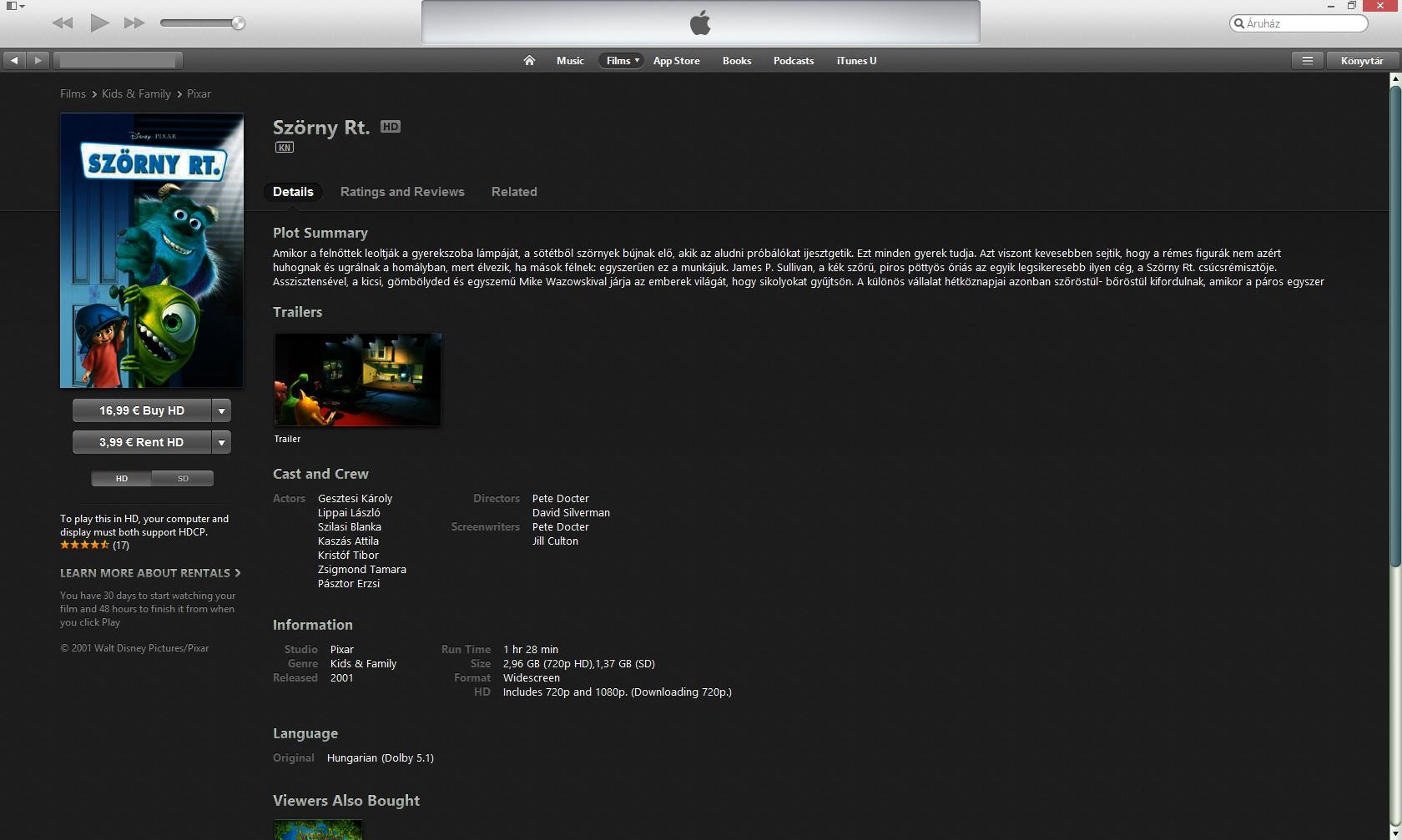
Task: Open the Podcasts section
Action: [794, 60]
